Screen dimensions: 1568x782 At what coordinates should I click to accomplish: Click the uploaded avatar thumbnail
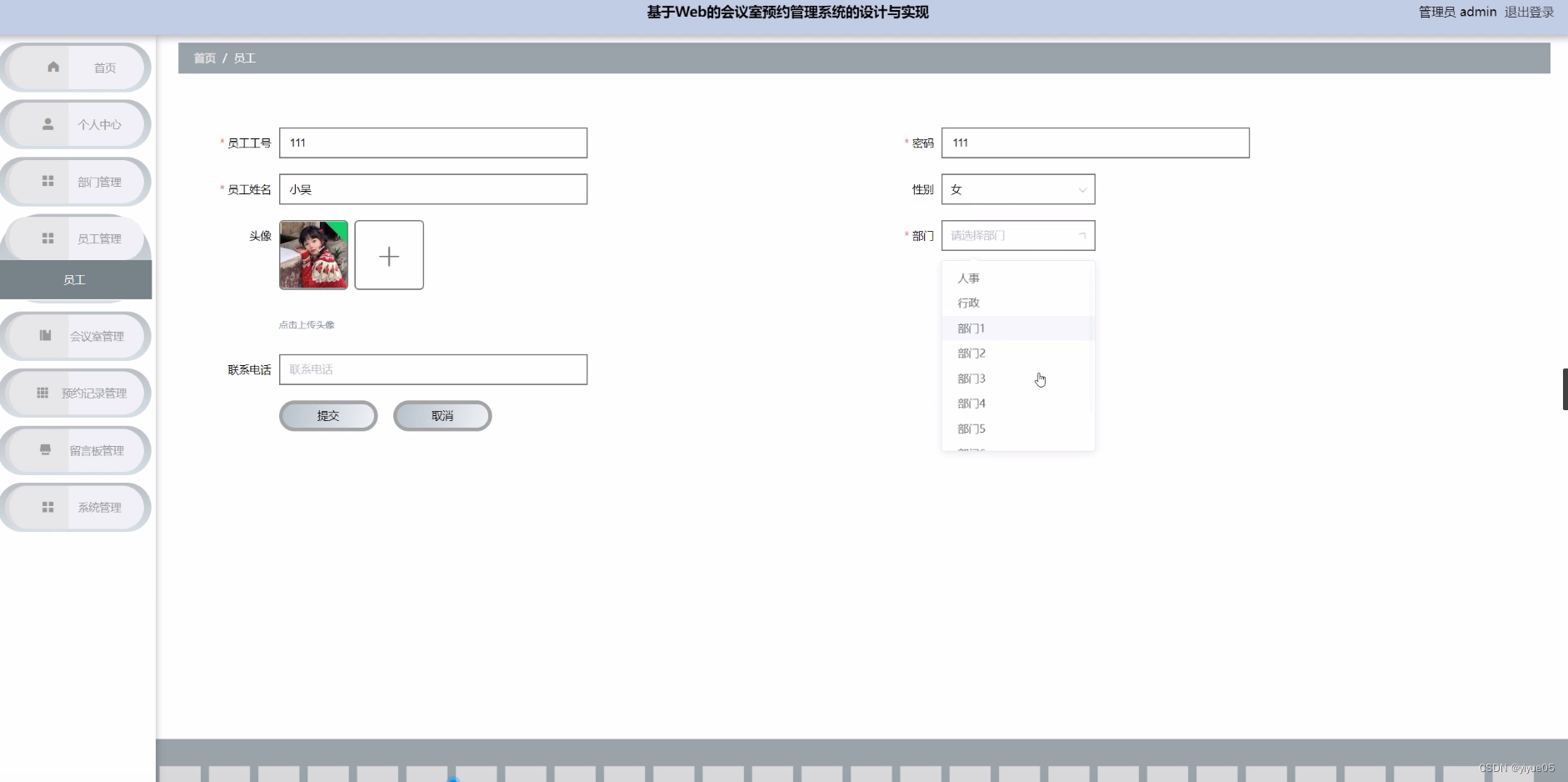tap(314, 255)
